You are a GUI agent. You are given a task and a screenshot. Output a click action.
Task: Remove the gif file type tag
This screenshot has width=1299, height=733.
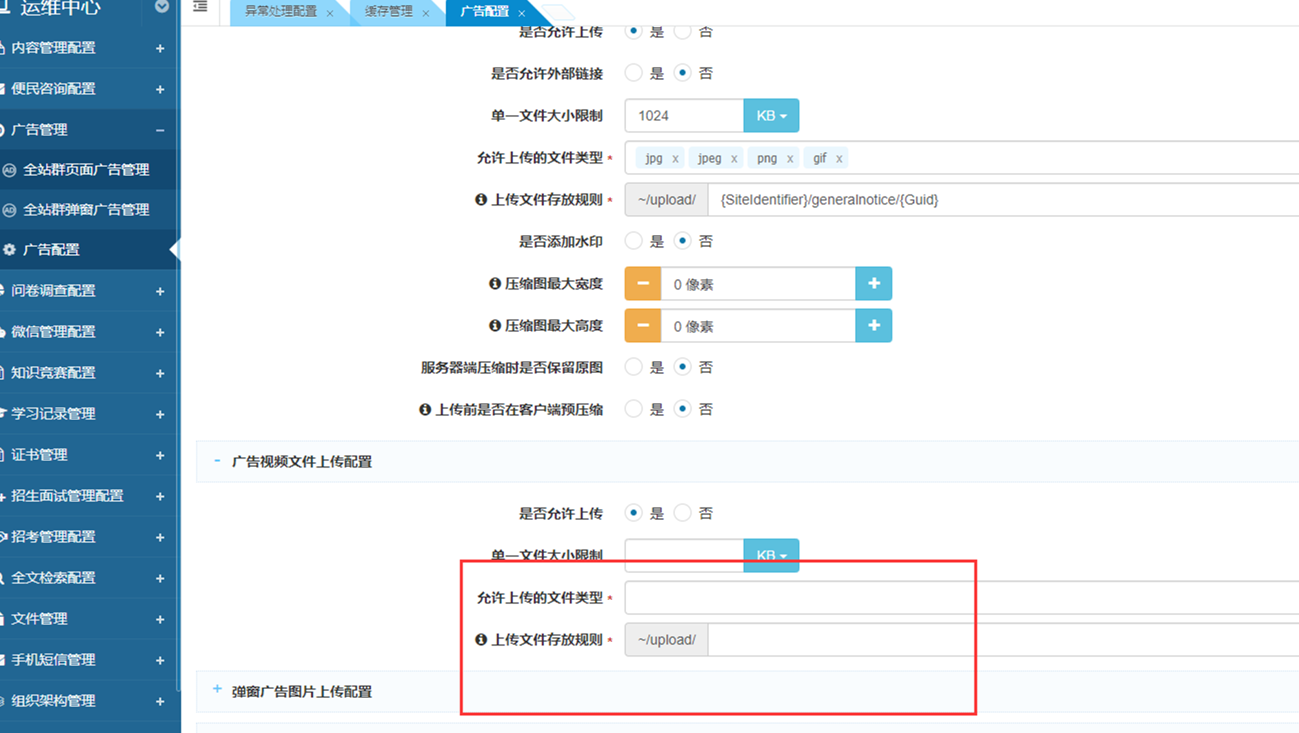click(x=839, y=159)
